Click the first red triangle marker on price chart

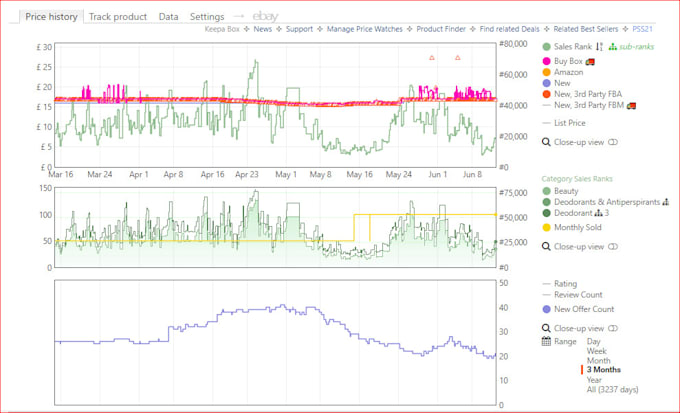[x=431, y=59]
